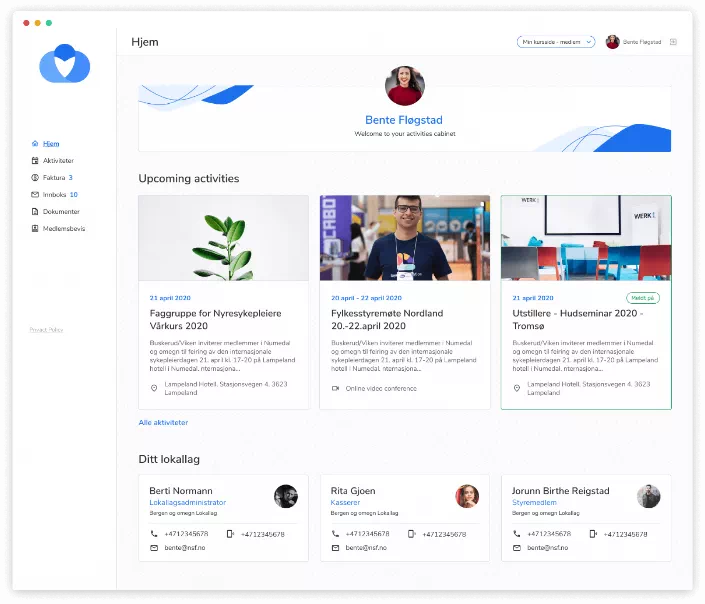
Task: Click Online video conference text
Action: (x=381, y=388)
